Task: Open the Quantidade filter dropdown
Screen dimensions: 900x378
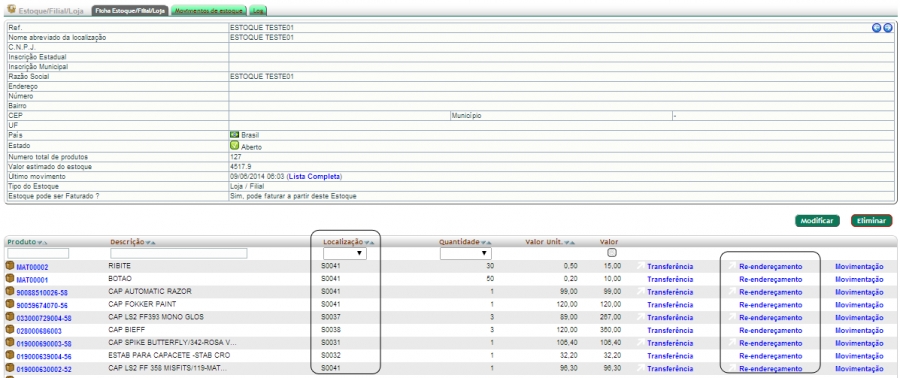Action: click(x=465, y=254)
